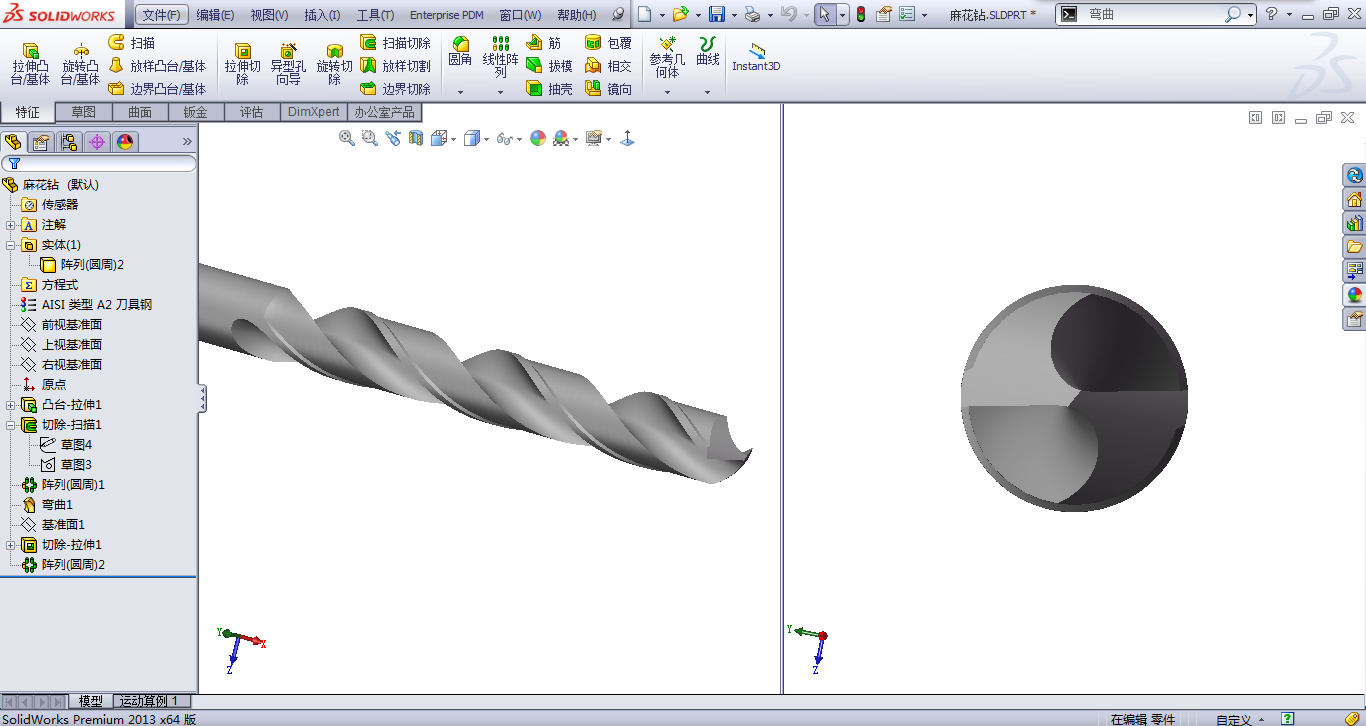Toggle the feature tree panel collapse handle

point(202,398)
